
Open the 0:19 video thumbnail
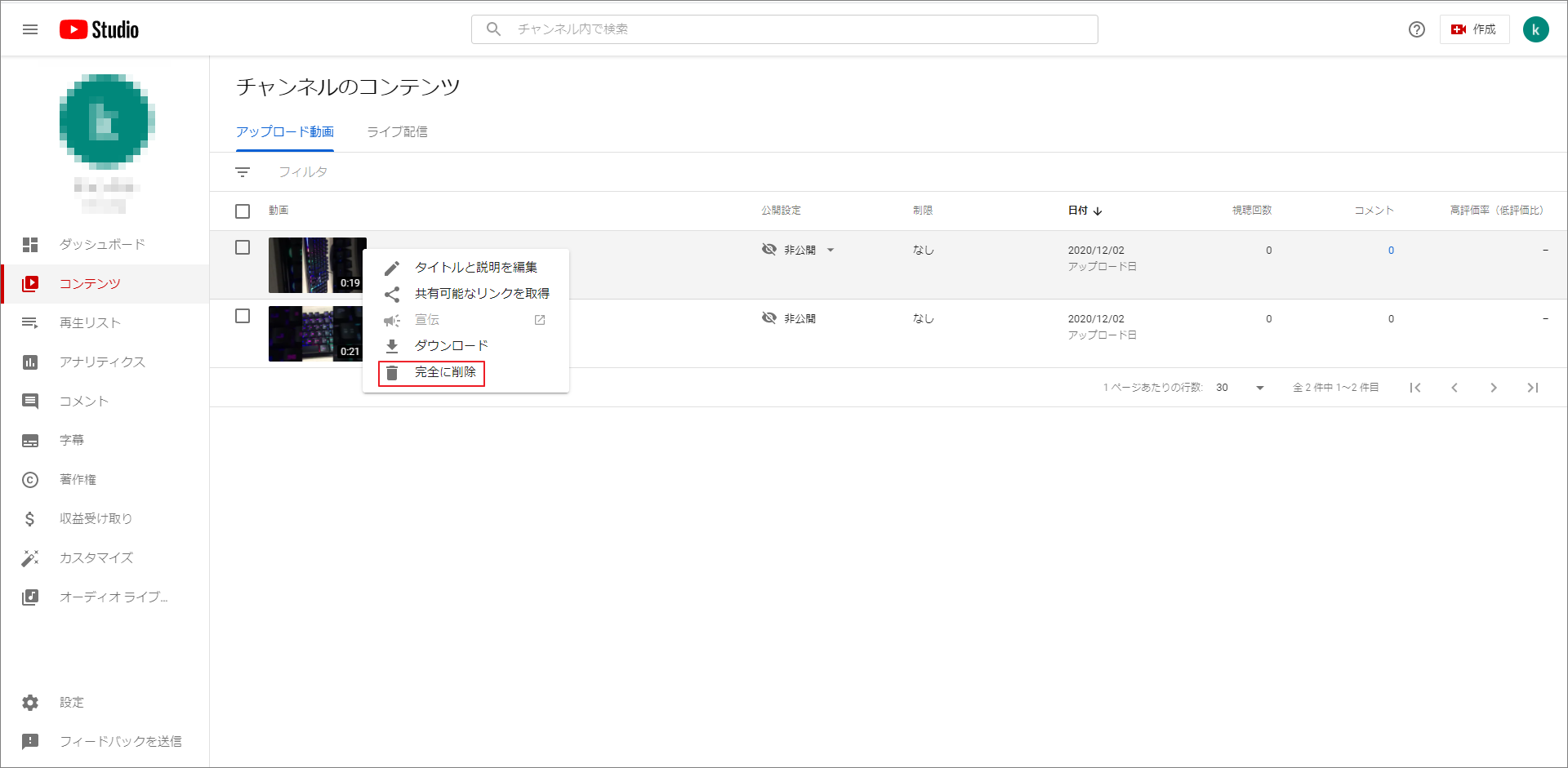click(x=316, y=265)
